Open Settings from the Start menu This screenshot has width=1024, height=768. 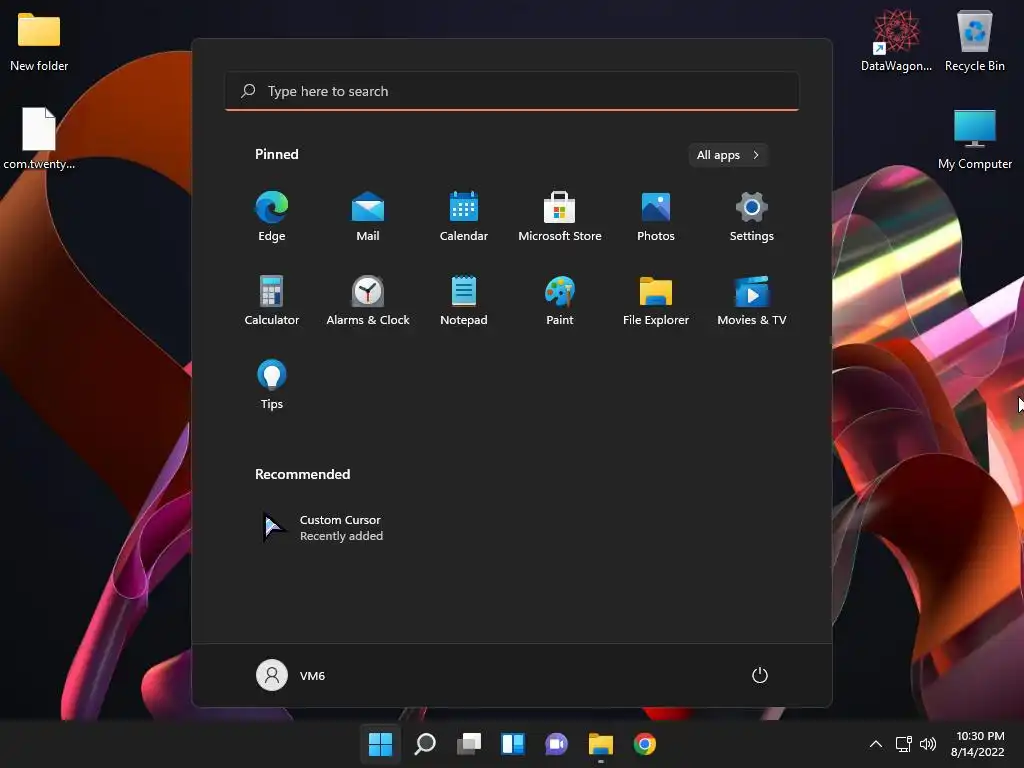[x=752, y=217]
